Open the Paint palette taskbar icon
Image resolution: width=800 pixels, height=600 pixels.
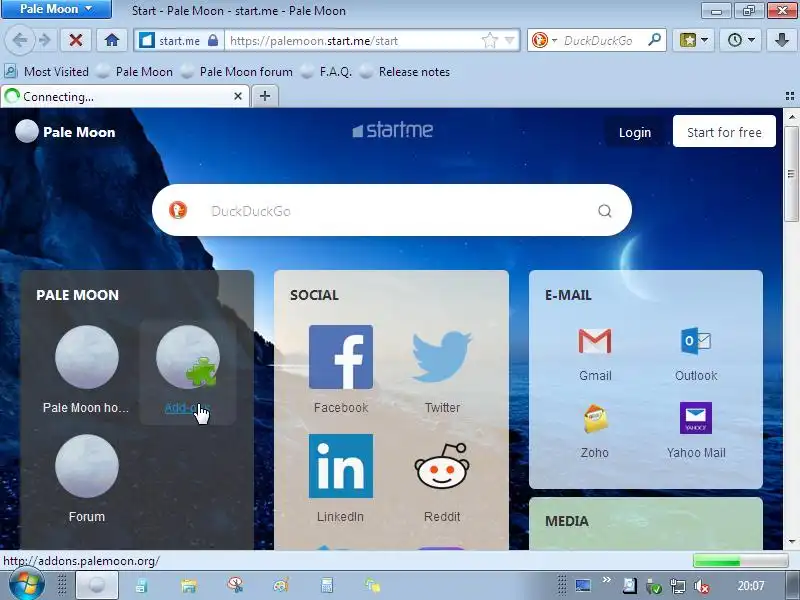coord(281,585)
